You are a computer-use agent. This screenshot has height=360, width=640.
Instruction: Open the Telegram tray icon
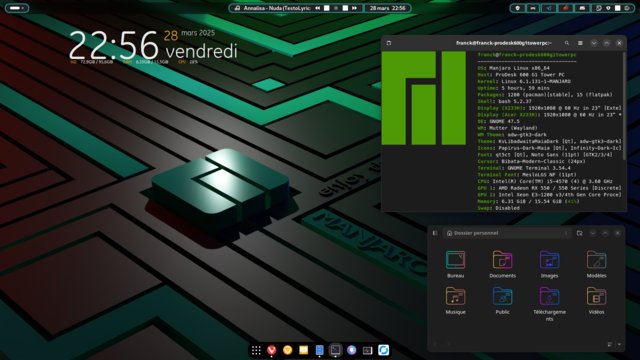549,8
